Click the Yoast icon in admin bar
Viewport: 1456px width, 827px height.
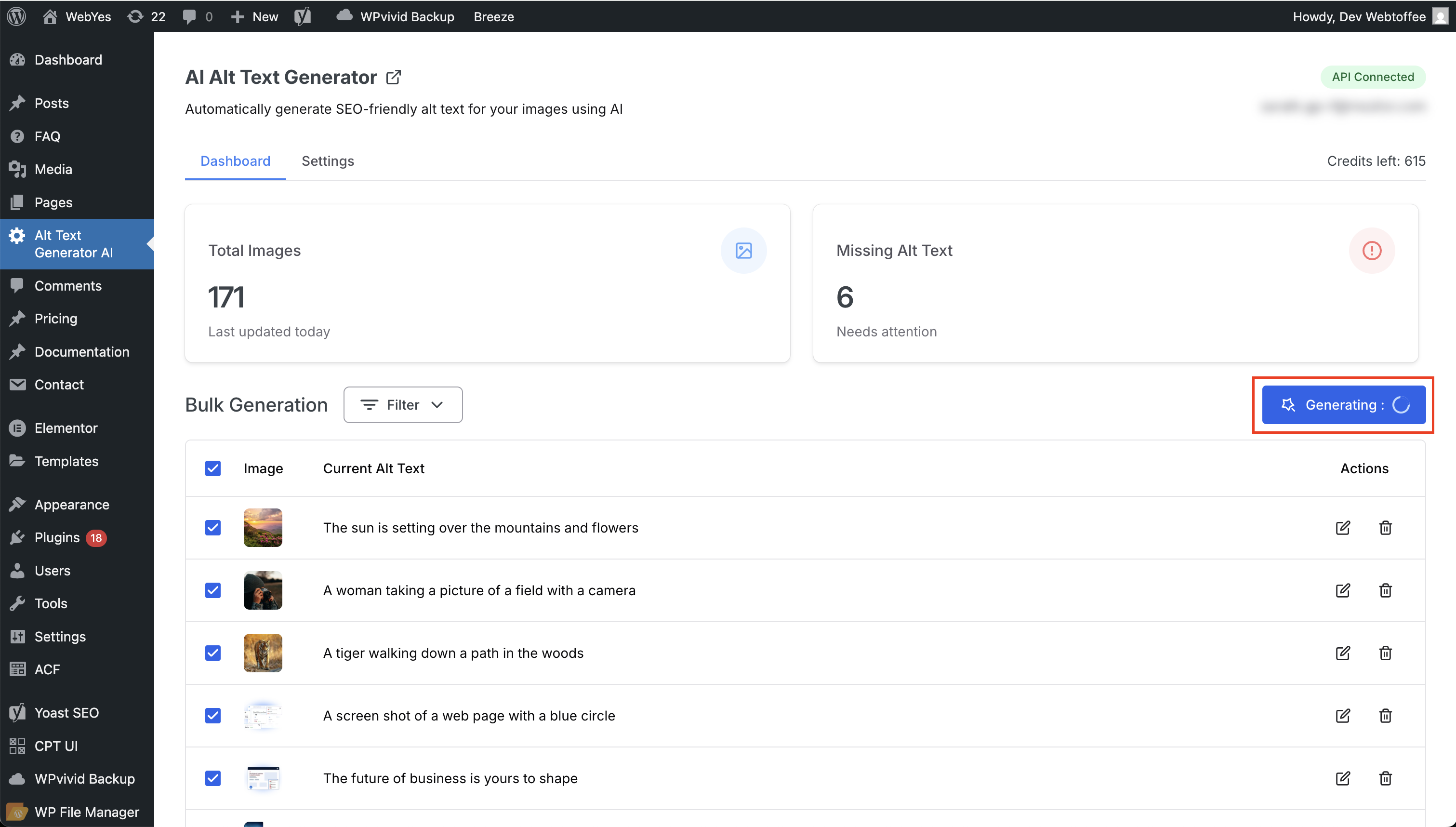(x=303, y=16)
